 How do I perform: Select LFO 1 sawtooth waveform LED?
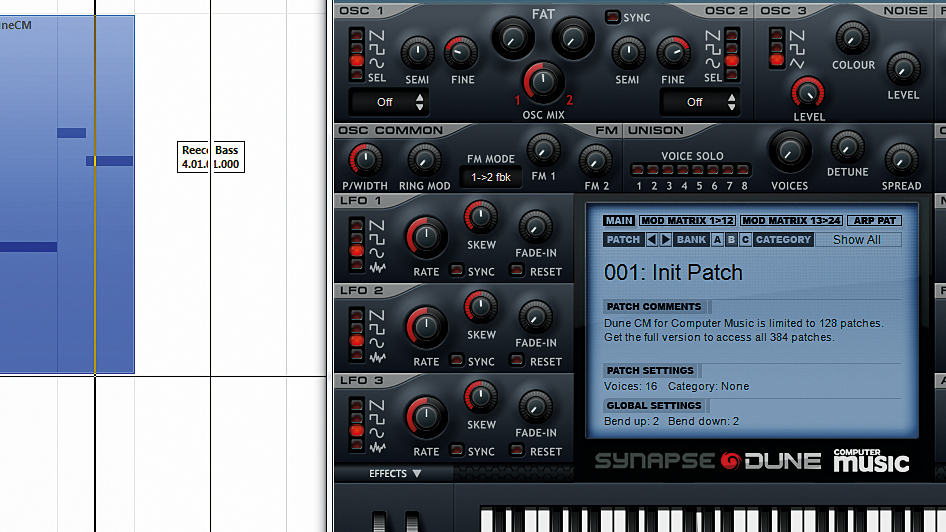click(357, 225)
